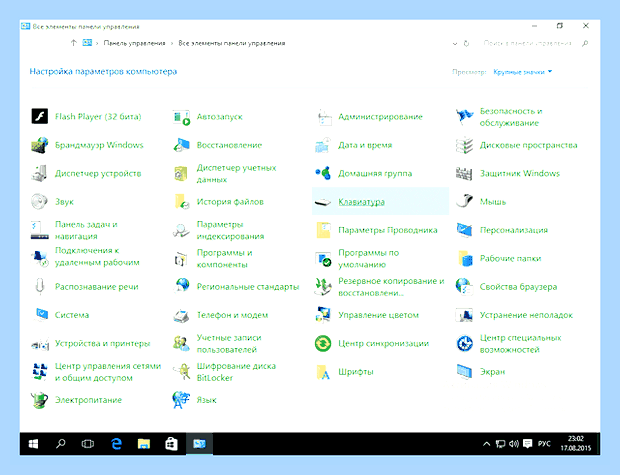
Task: Switch input language via РУС indicator
Action: (x=544, y=444)
